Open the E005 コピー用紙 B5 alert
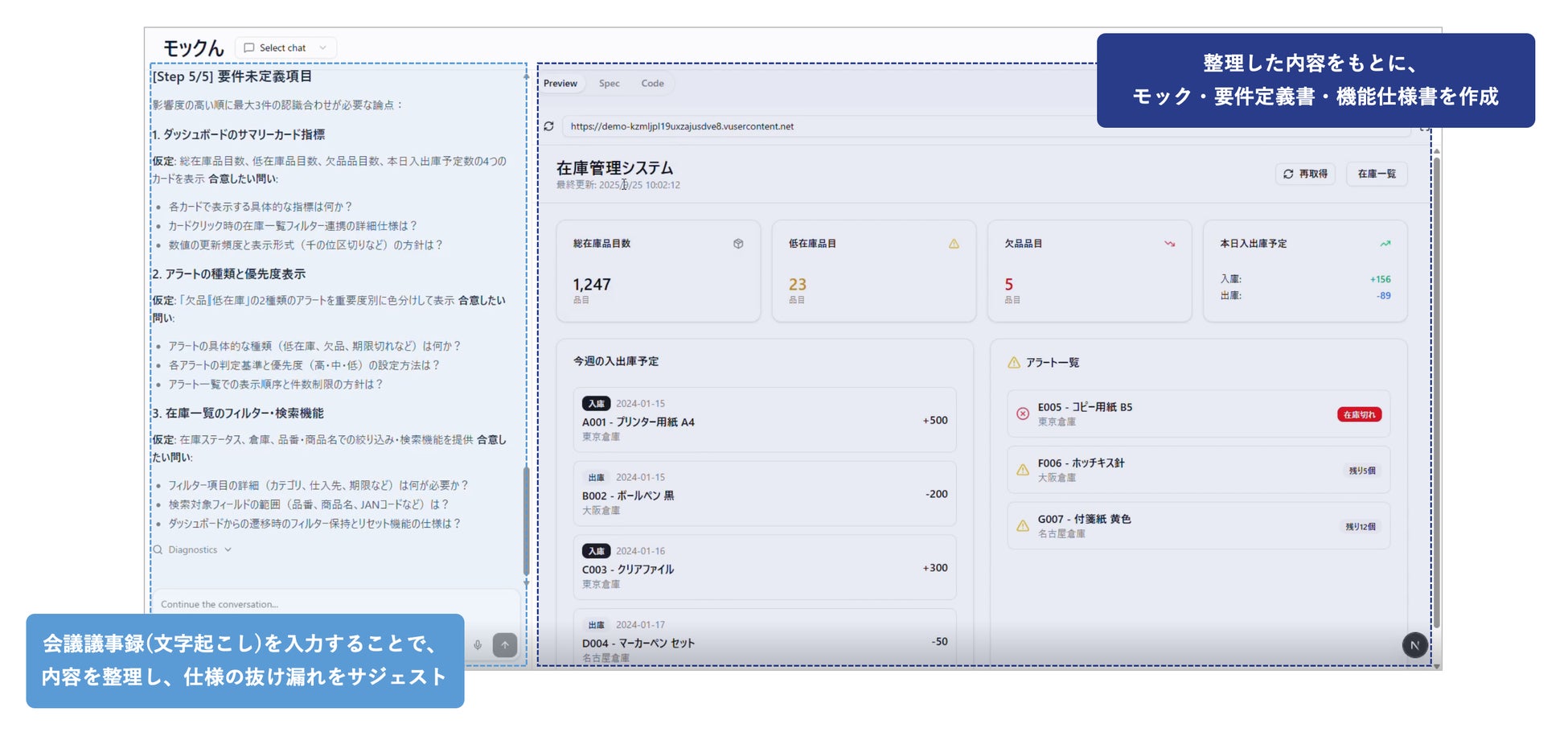The height and width of the screenshot is (732, 1568). pos(1198,413)
